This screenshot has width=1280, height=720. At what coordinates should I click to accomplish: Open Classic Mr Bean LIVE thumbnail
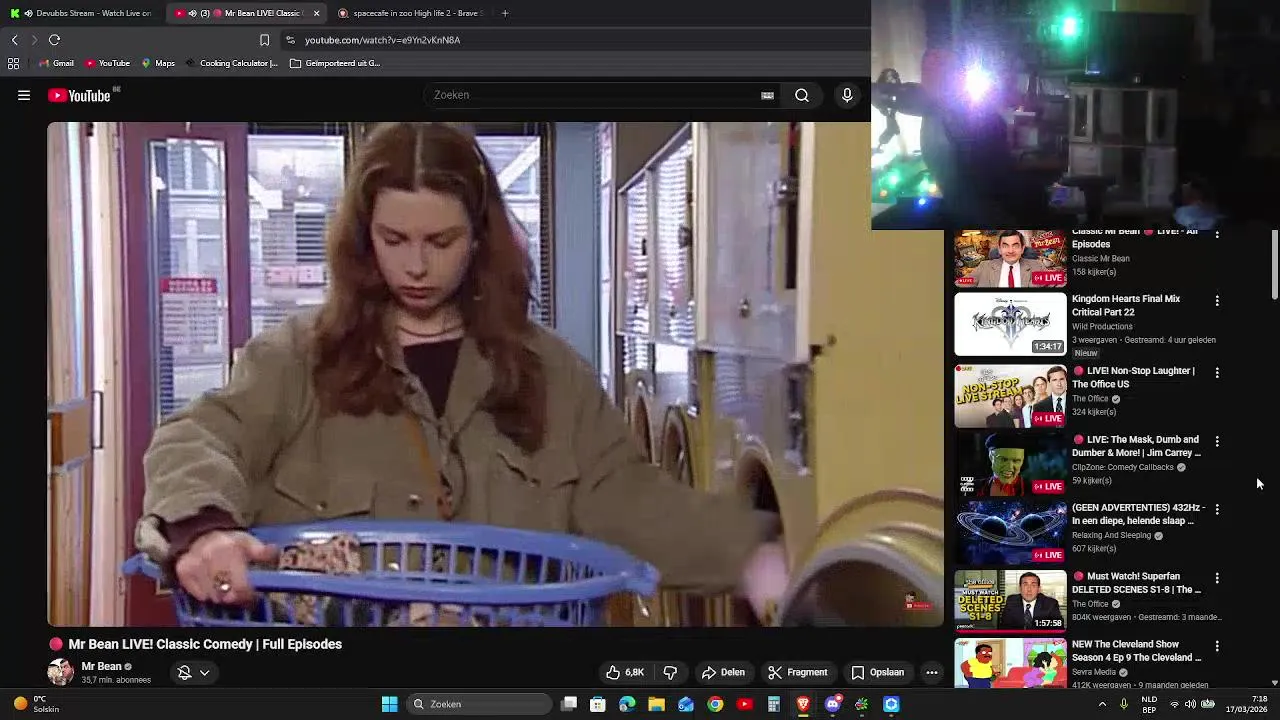[x=1010, y=258]
